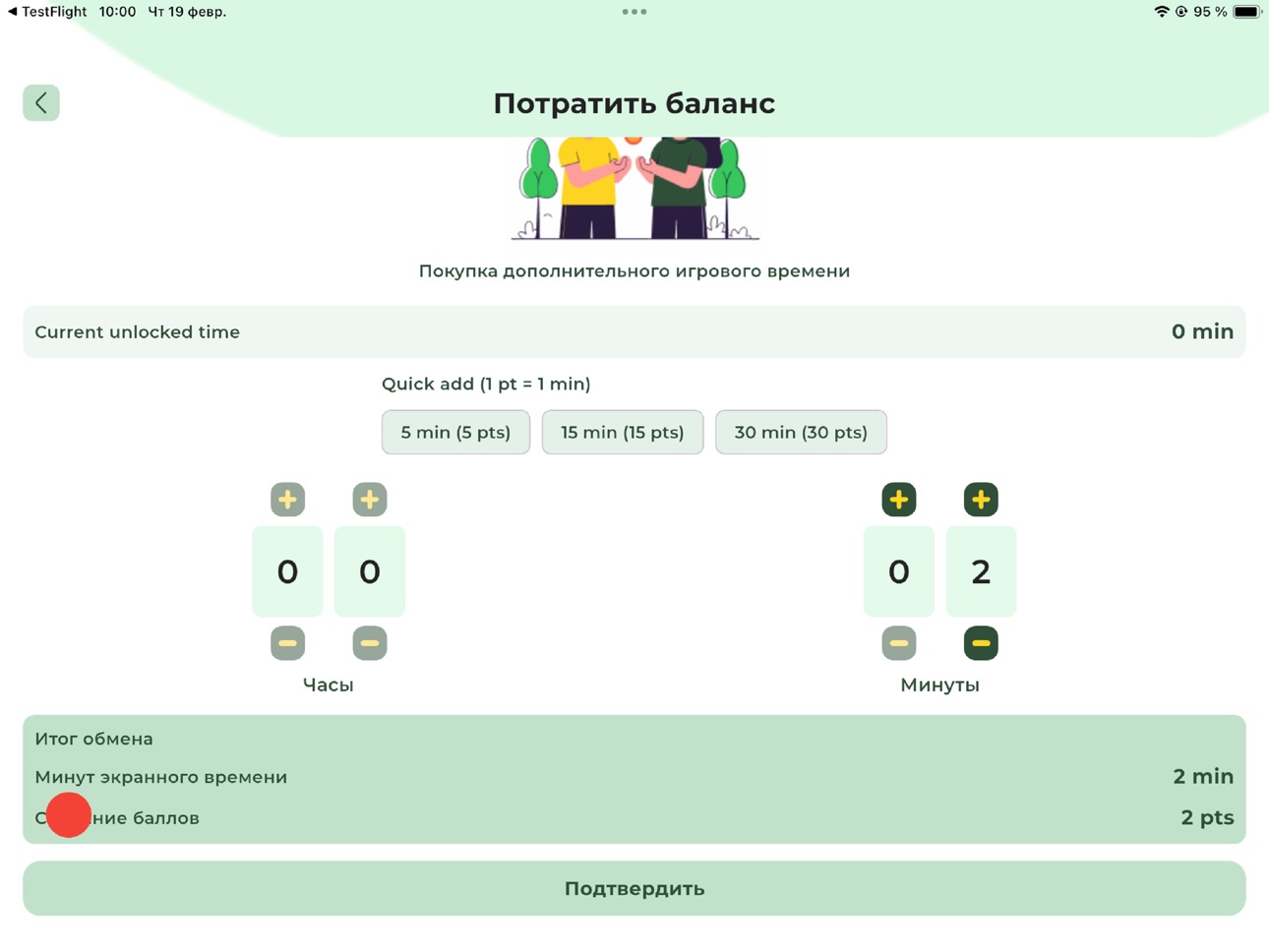Tap the Current unlocked time row
Screen dimensions: 1269x952
(634, 331)
